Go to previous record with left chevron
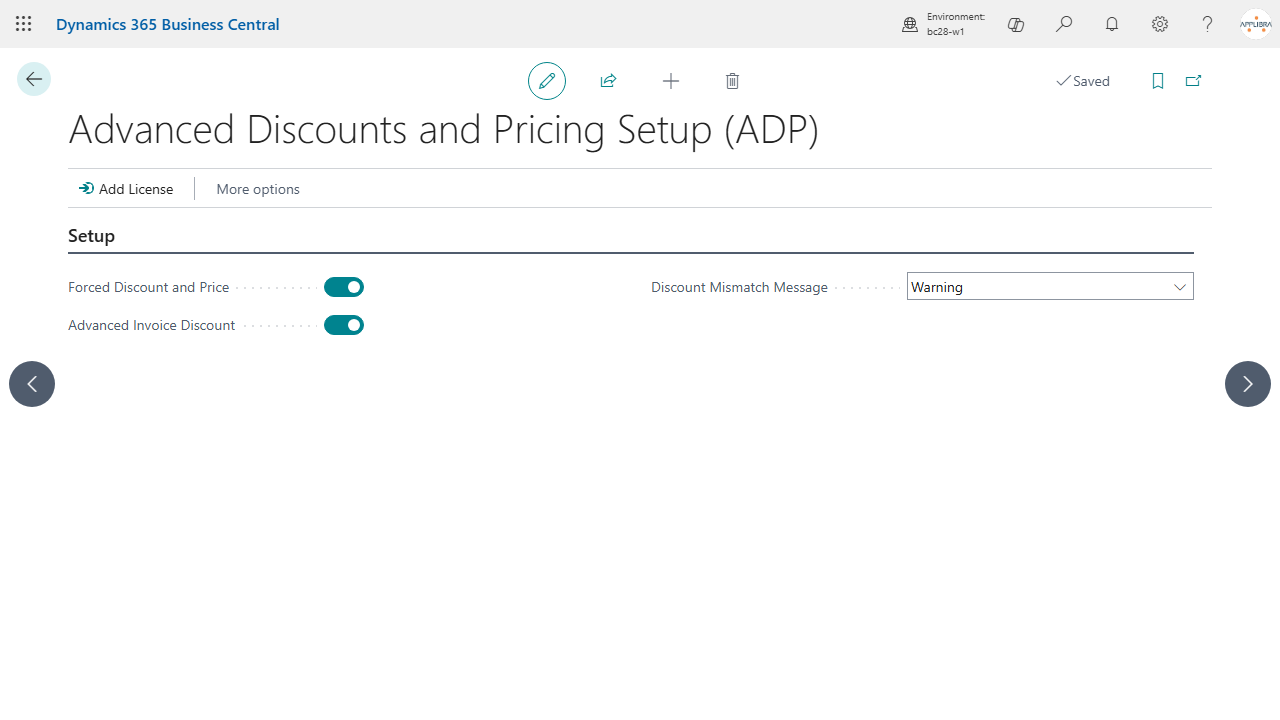Viewport: 1280px width, 720px height. coord(32,384)
